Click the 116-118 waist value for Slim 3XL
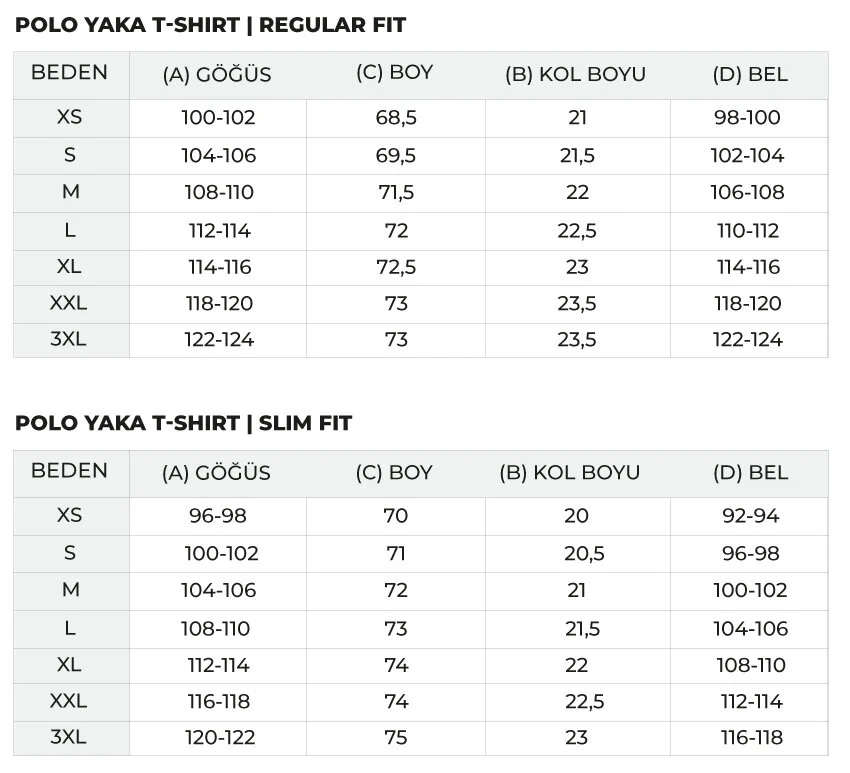The width and height of the screenshot is (850, 773). [x=751, y=737]
